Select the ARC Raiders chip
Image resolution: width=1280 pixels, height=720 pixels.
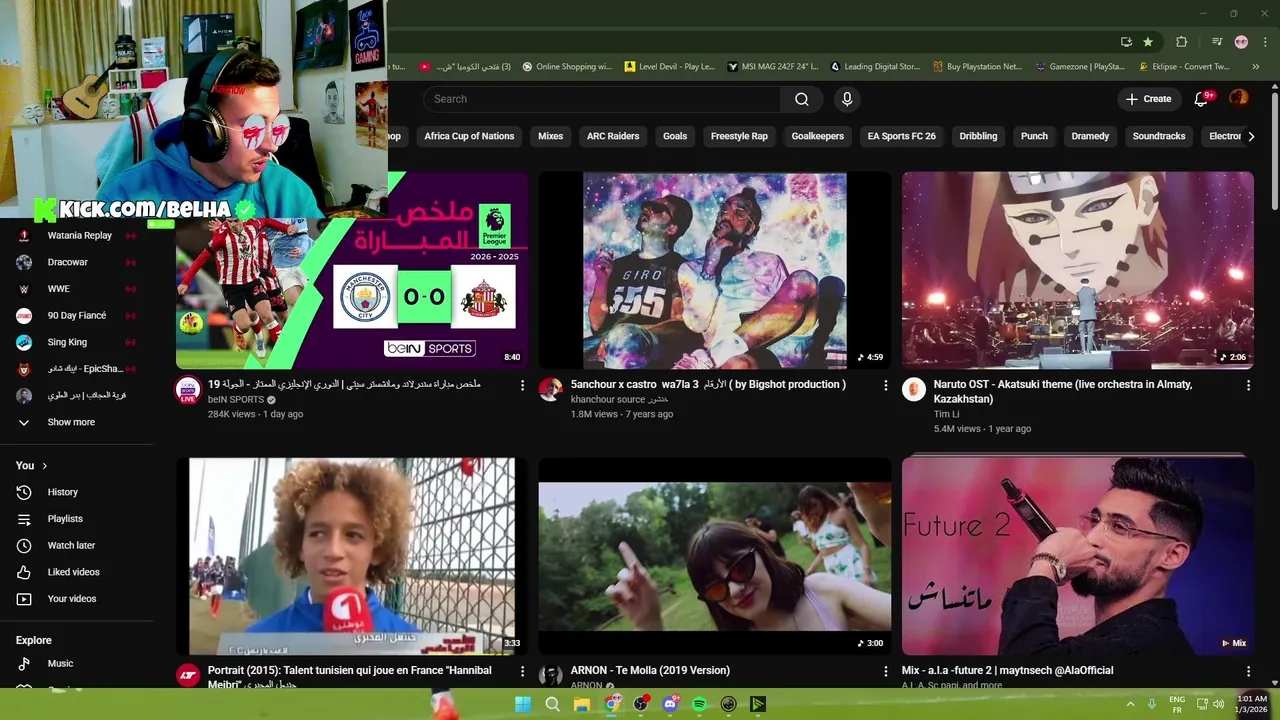(x=613, y=136)
